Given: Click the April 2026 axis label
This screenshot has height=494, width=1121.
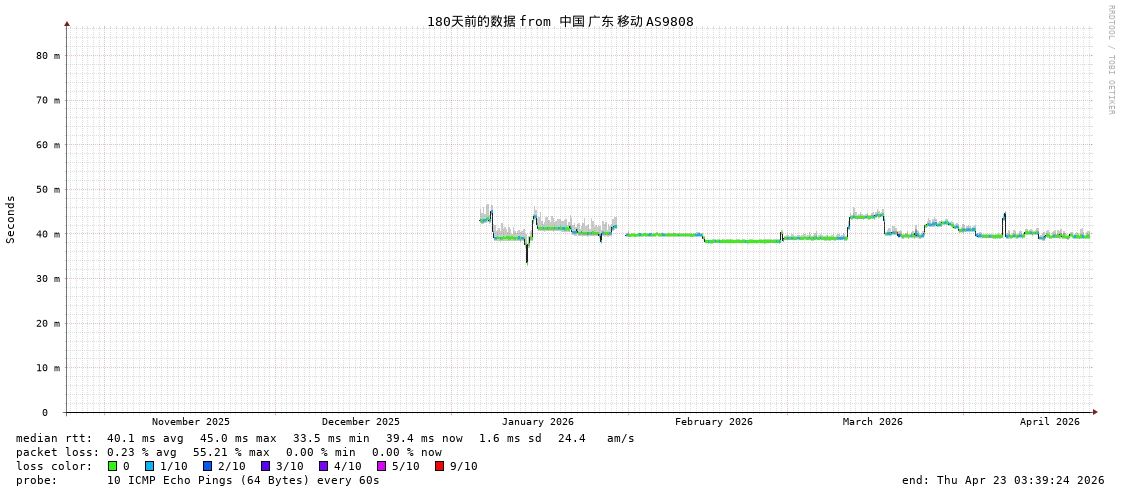Looking at the screenshot, I should point(1050,422).
